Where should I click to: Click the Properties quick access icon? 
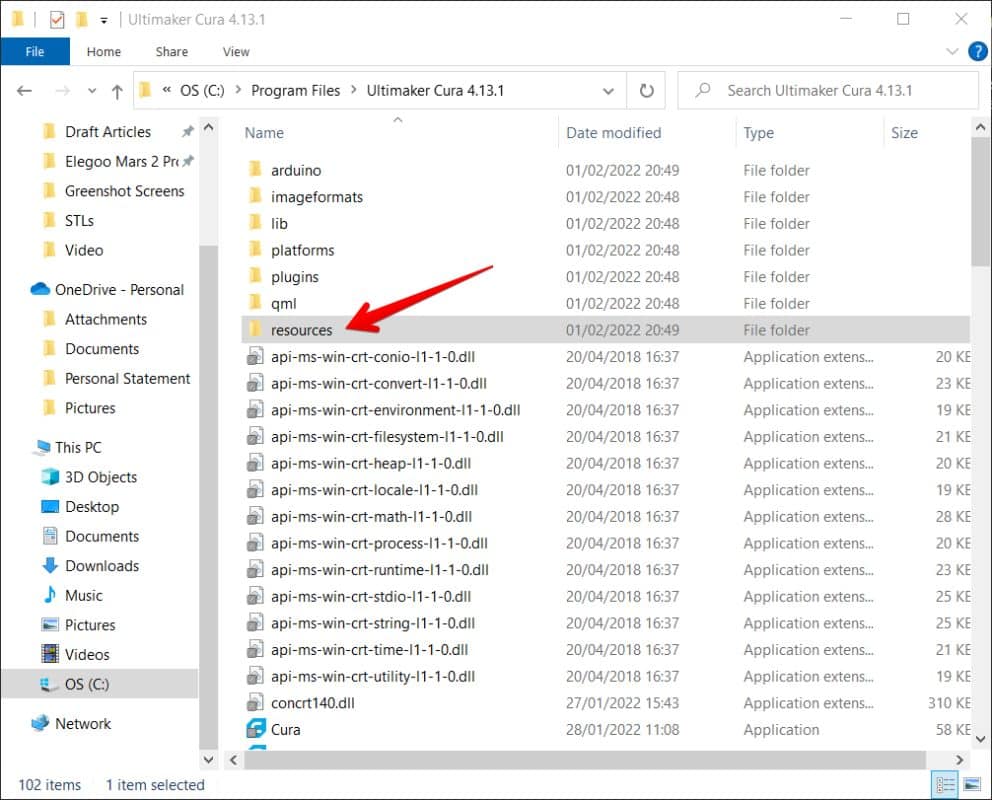57,20
